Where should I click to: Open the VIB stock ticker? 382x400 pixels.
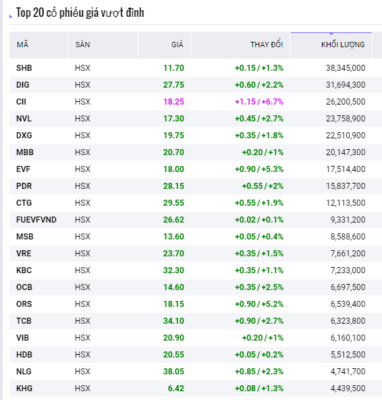(x=23, y=338)
